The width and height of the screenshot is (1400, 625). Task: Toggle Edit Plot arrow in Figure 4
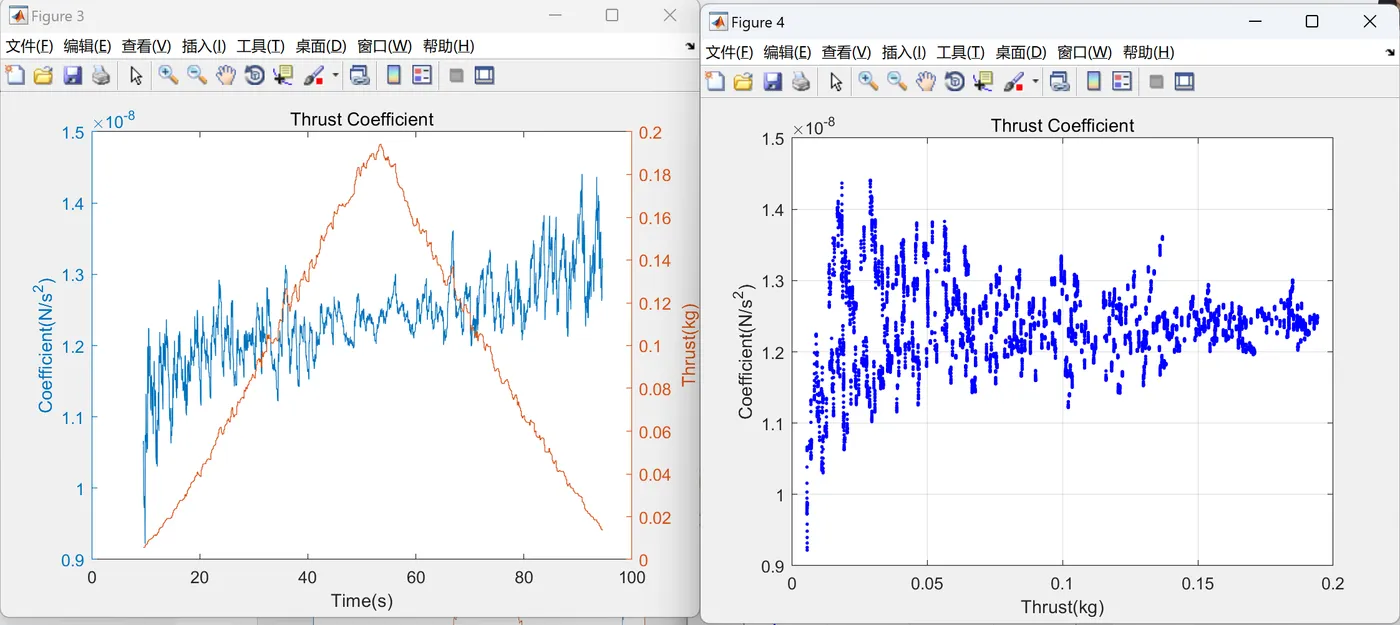click(836, 82)
